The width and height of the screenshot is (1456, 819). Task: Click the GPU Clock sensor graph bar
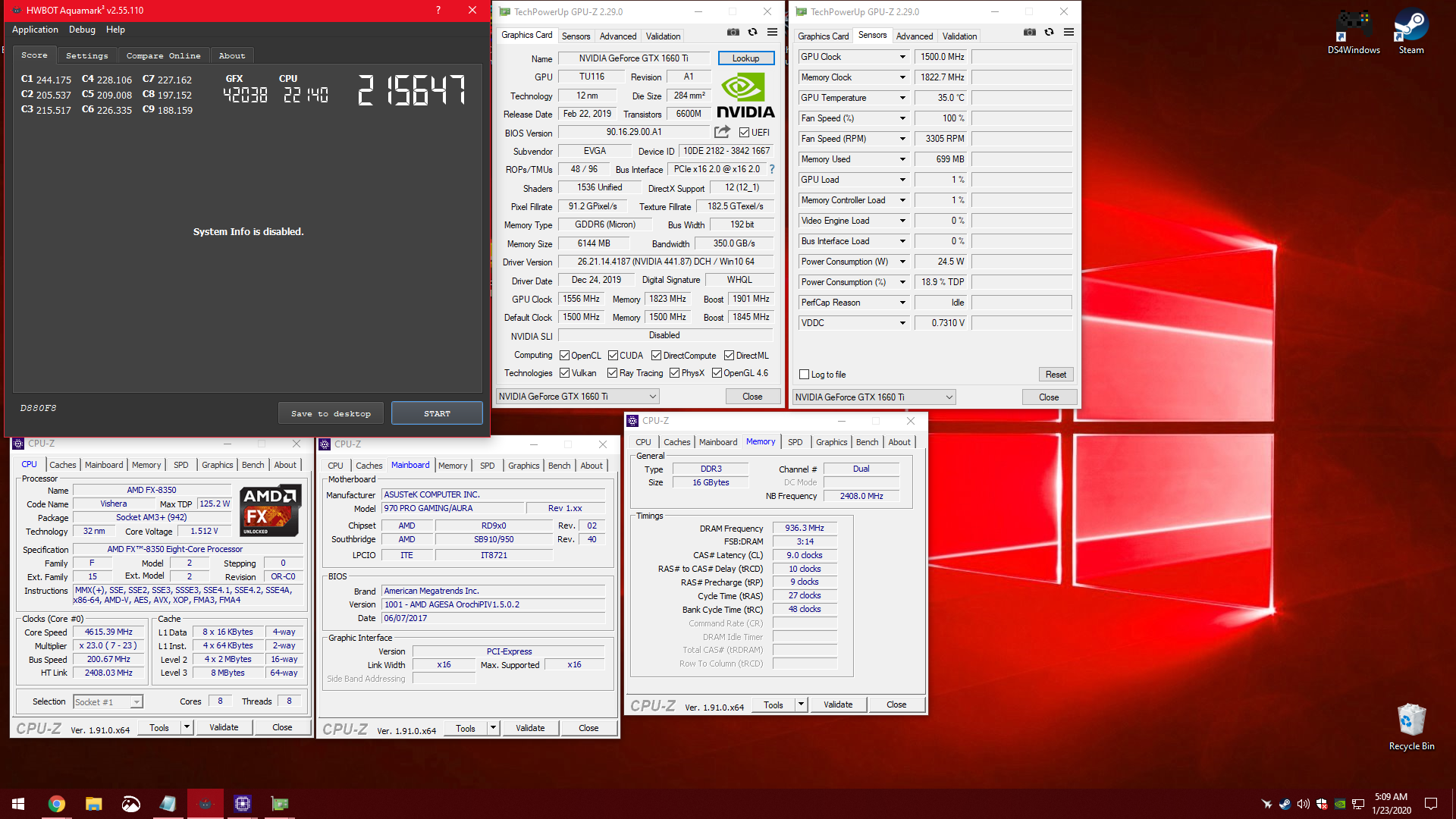[1021, 57]
